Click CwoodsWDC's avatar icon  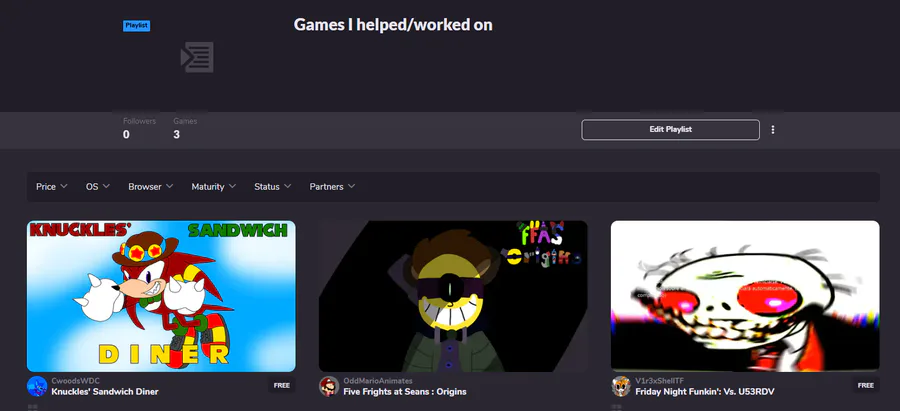pyautogui.click(x=37, y=386)
